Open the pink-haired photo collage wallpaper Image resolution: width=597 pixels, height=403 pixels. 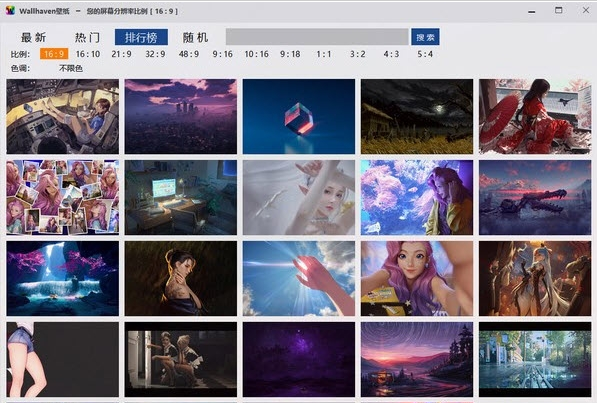click(x=62, y=197)
